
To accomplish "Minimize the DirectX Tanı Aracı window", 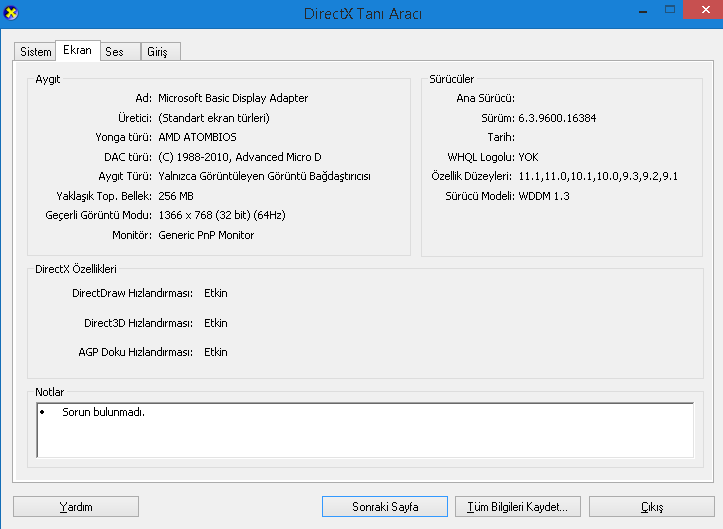I will coord(643,10).
